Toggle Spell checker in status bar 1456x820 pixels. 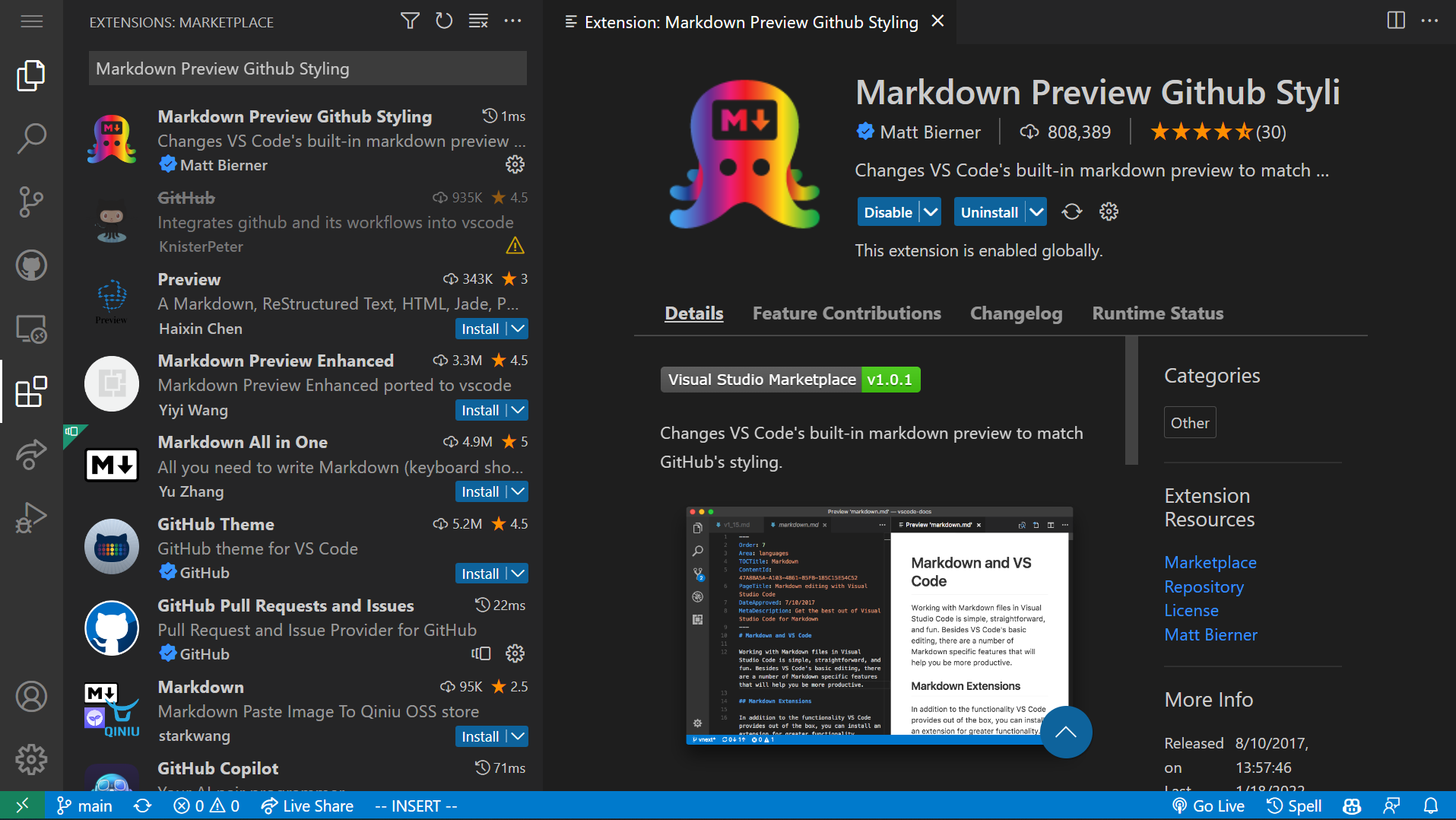tap(1294, 806)
